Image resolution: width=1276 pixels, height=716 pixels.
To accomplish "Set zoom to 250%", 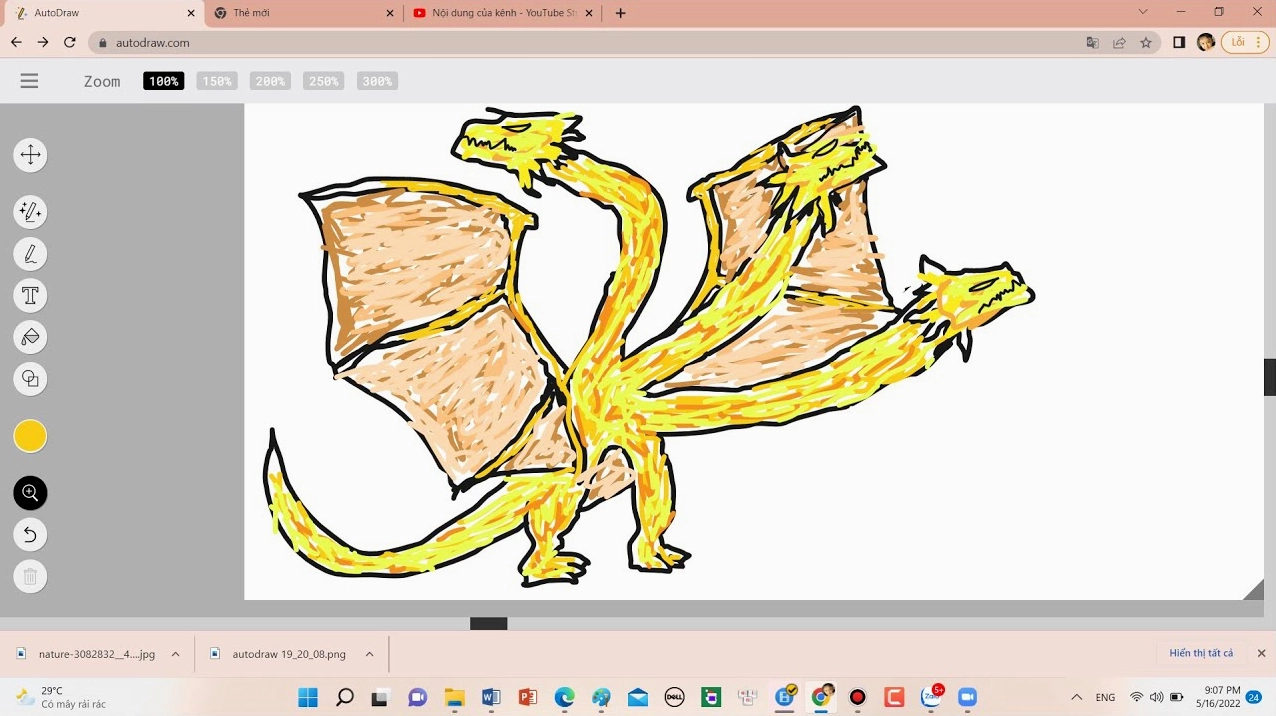I will pyautogui.click(x=324, y=81).
